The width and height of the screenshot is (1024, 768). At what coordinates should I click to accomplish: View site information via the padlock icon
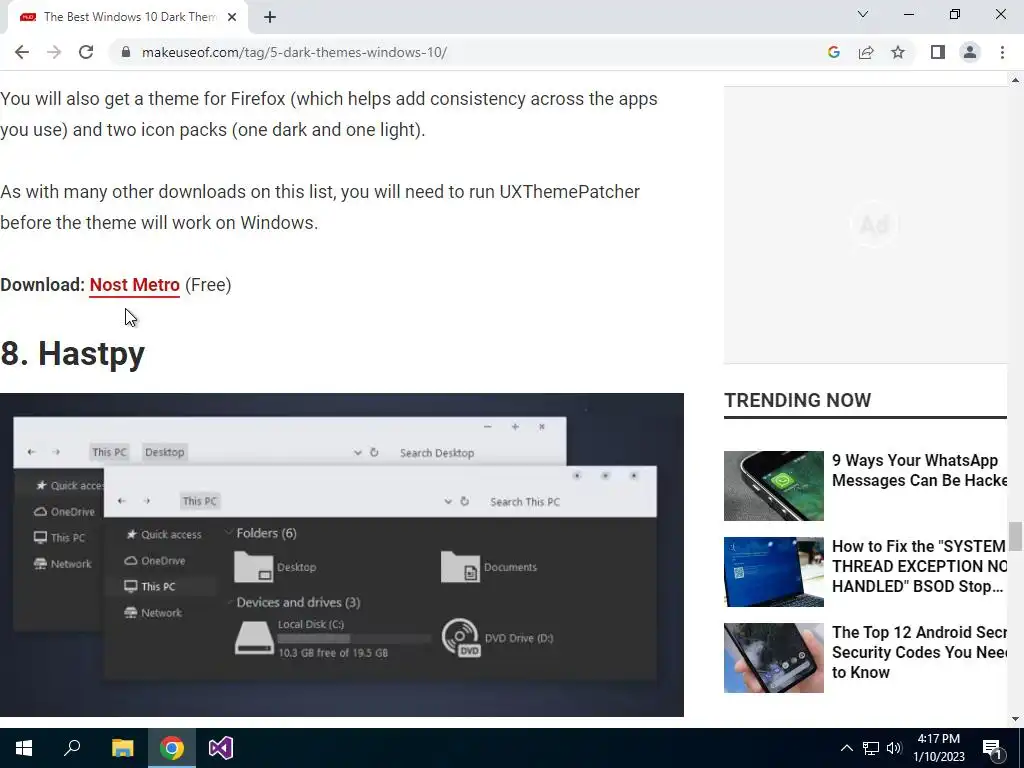[126, 52]
